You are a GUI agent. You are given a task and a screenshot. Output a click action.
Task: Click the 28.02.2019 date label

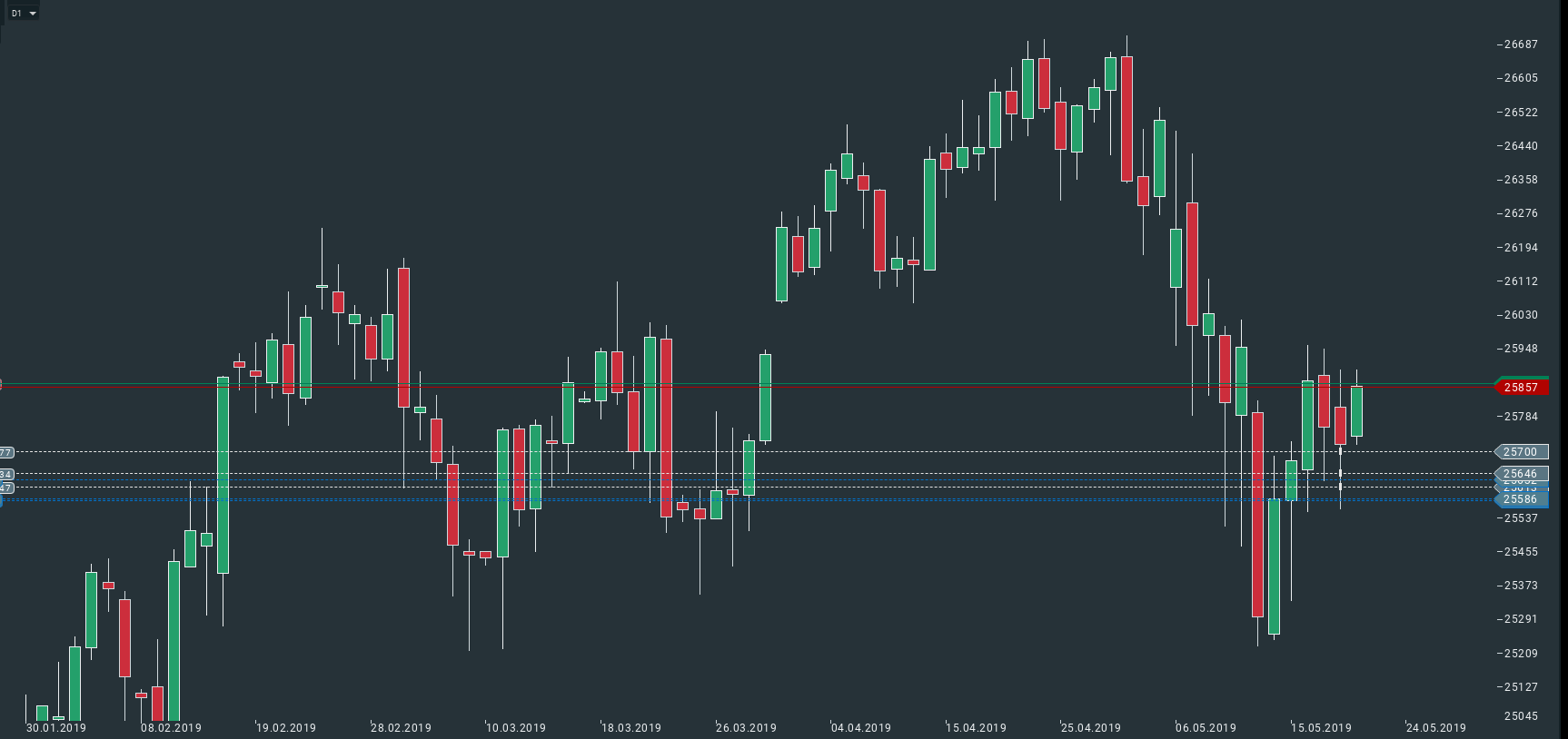(402, 728)
